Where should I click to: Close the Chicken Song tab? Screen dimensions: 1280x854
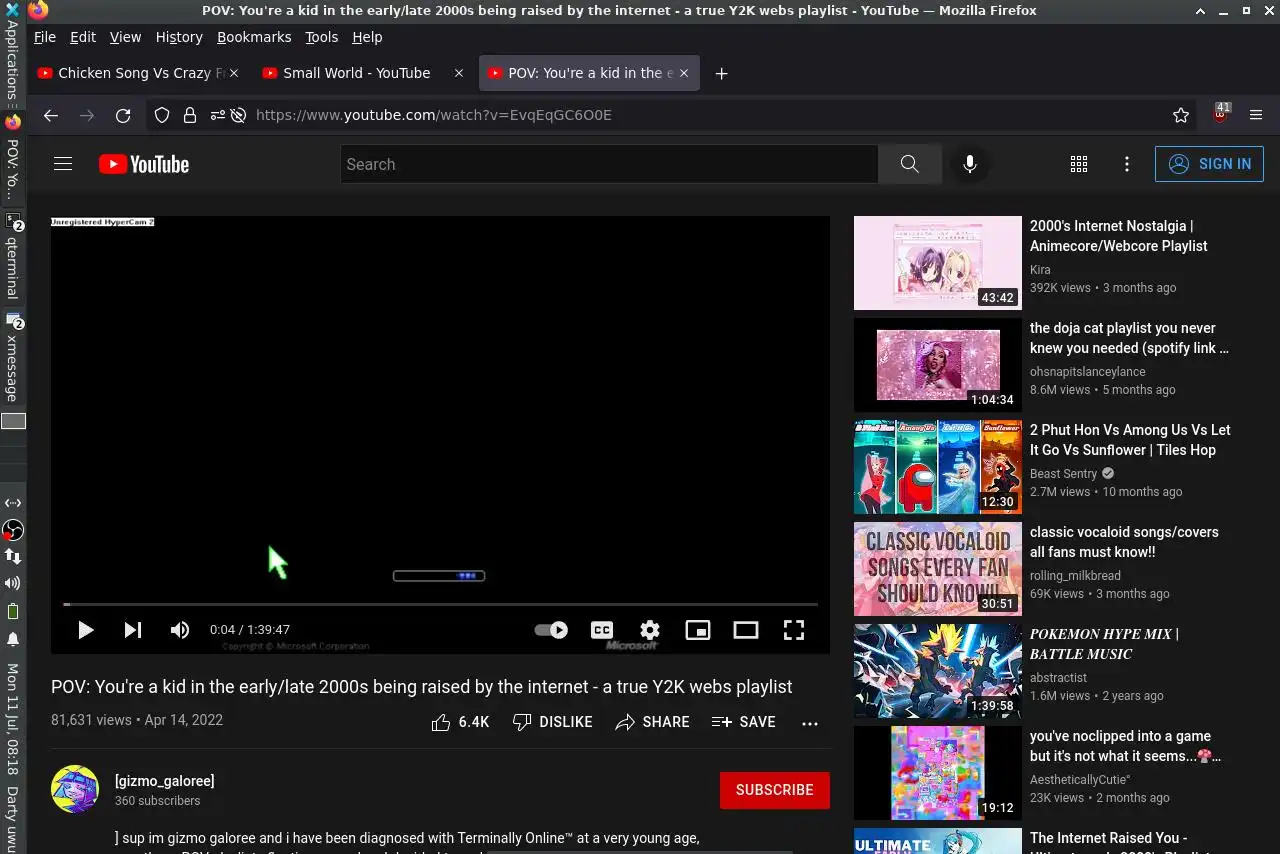coord(234,73)
